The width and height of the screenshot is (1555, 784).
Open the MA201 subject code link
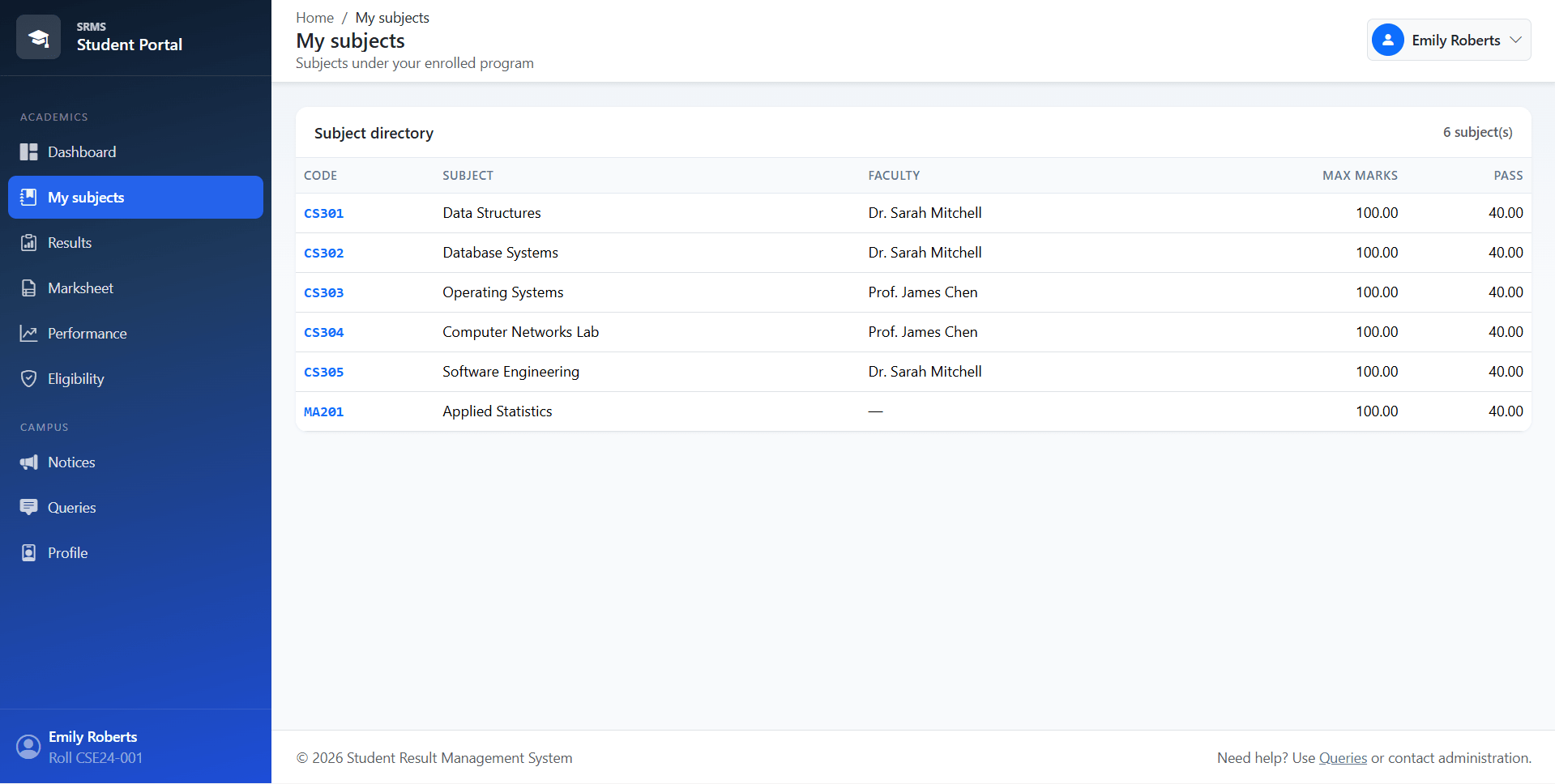[323, 411]
